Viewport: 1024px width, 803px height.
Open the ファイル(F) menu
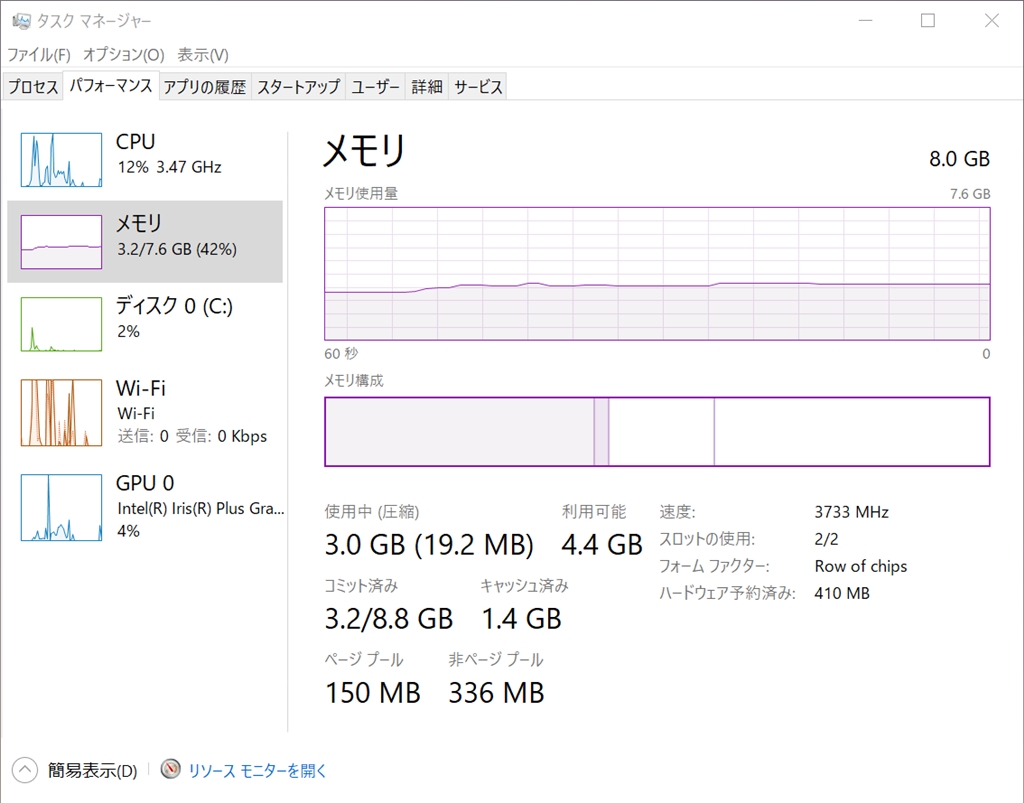coord(39,54)
